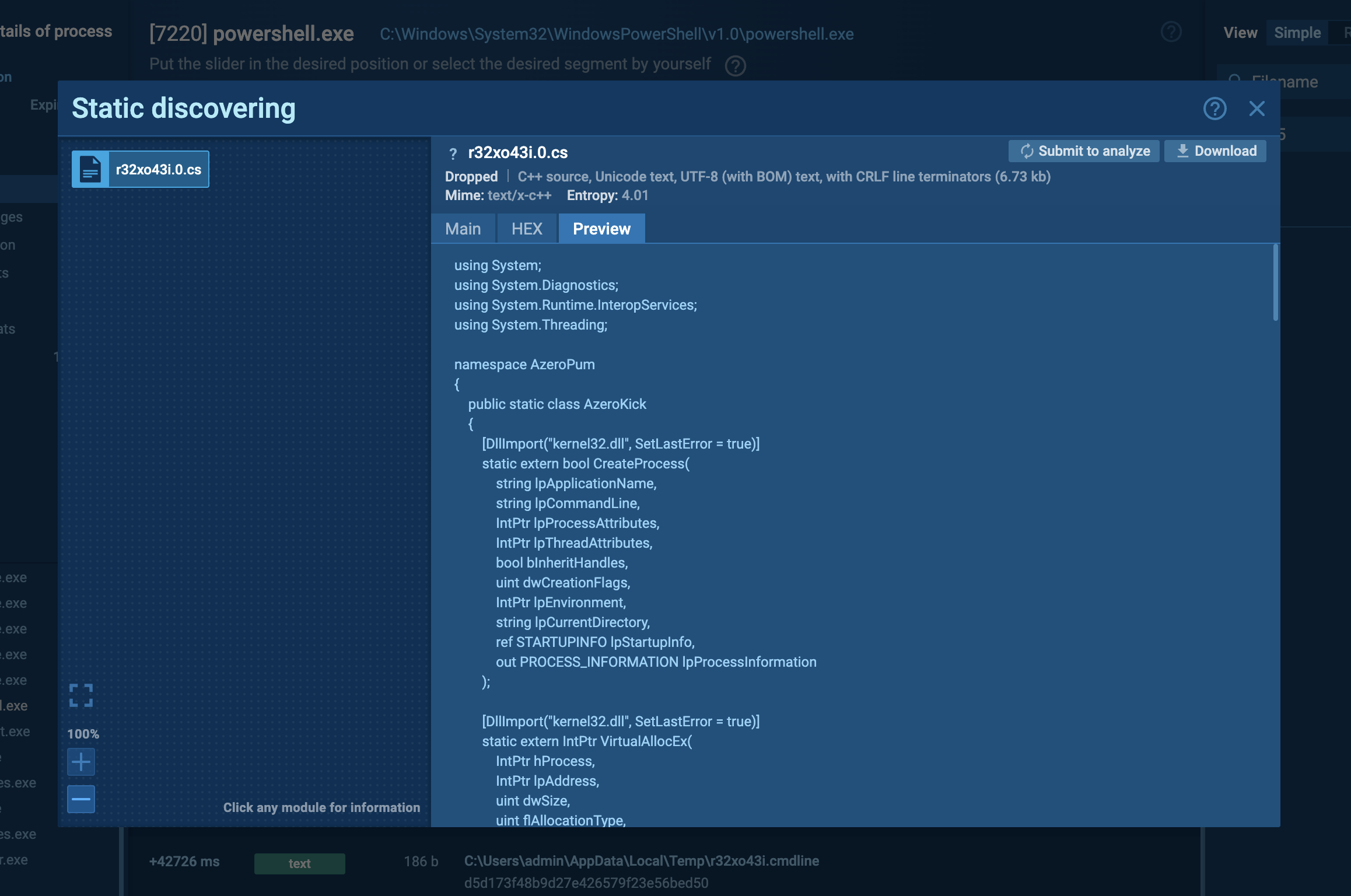Switch to the Main tab

click(463, 229)
